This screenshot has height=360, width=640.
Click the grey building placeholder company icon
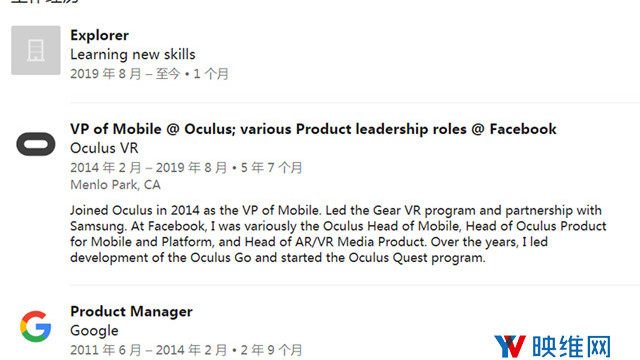[x=36, y=50]
